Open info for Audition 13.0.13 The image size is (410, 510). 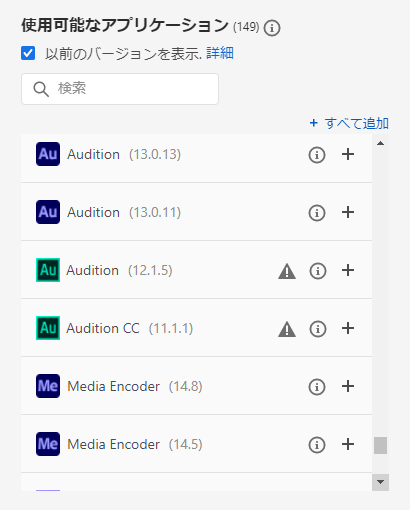(317, 155)
